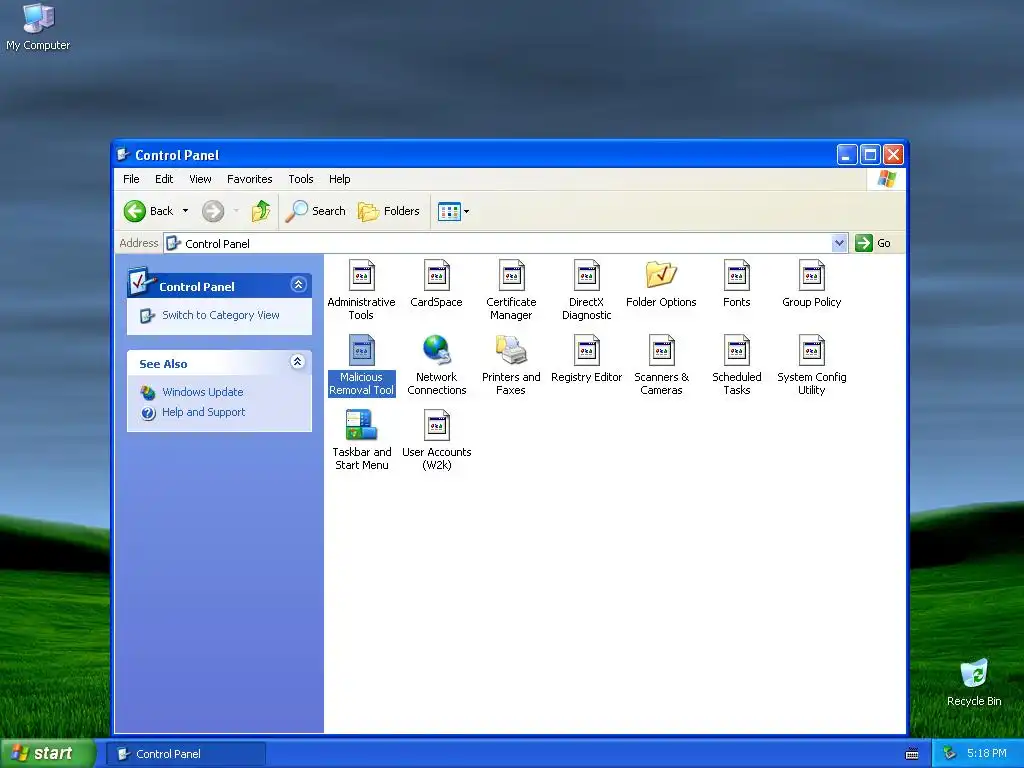Click the System Config Utility icon
1024x768 pixels.
pyautogui.click(x=812, y=351)
